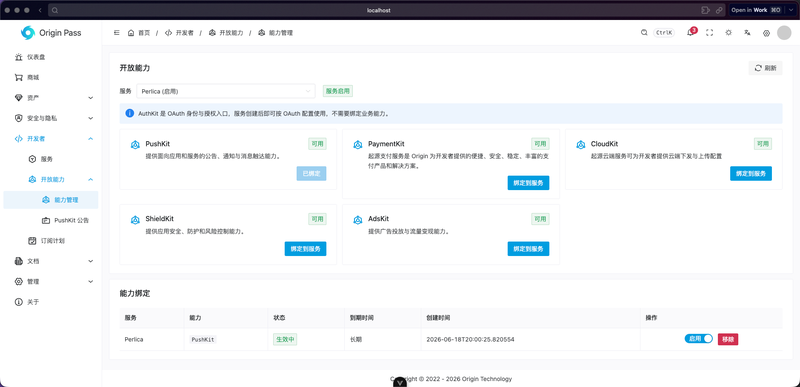Open notifications bell with red badge
Image resolution: width=800 pixels, height=387 pixels.
click(x=691, y=33)
